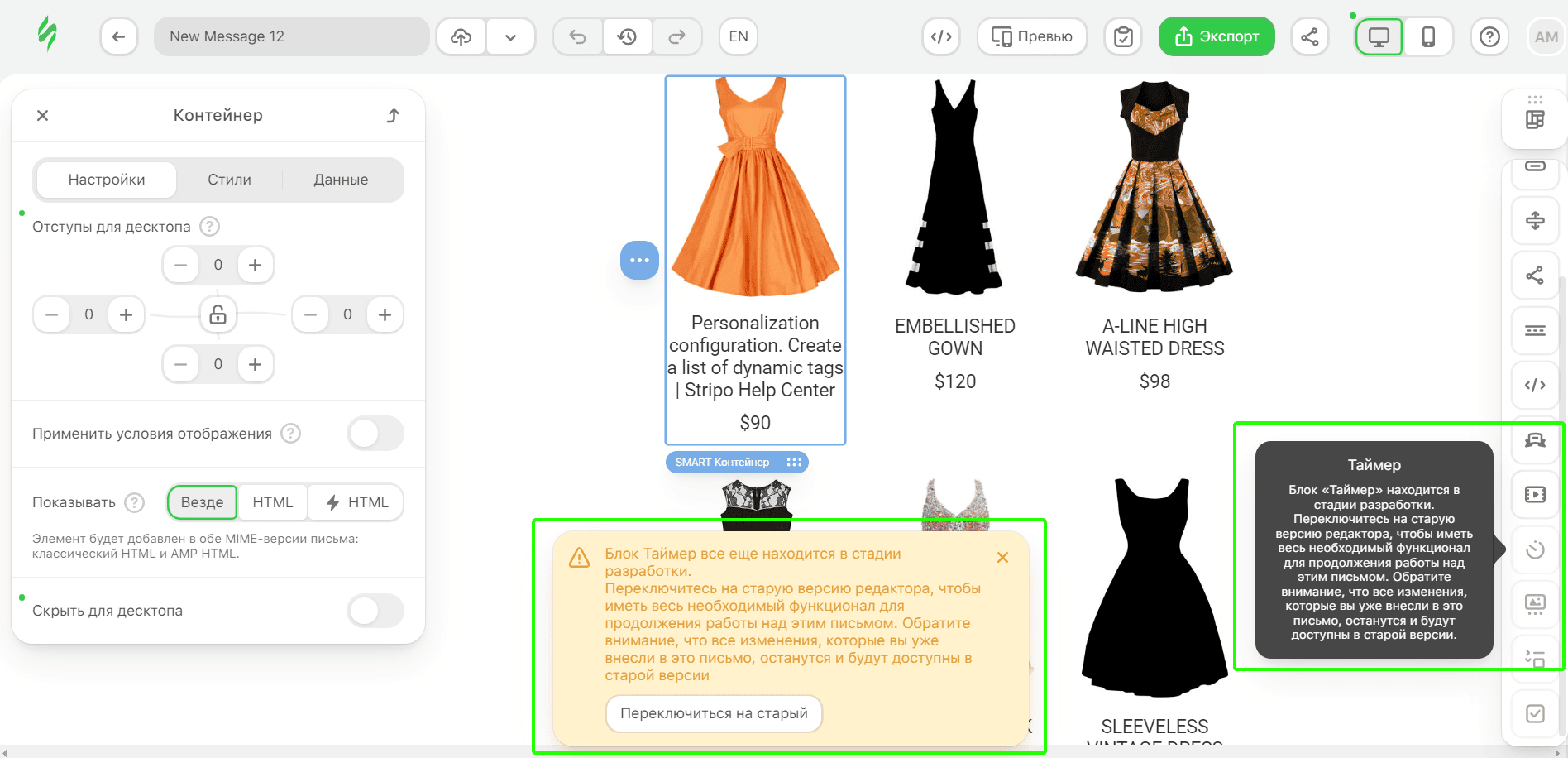This screenshot has height=758, width=1568.
Task: Open the help question mark icon
Action: [1489, 36]
